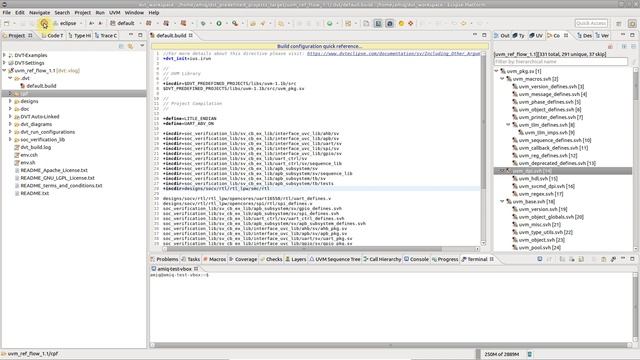Screen dimensions: 640x360
Task: Switch to the Call Hierarchy tab
Action: (382, 259)
